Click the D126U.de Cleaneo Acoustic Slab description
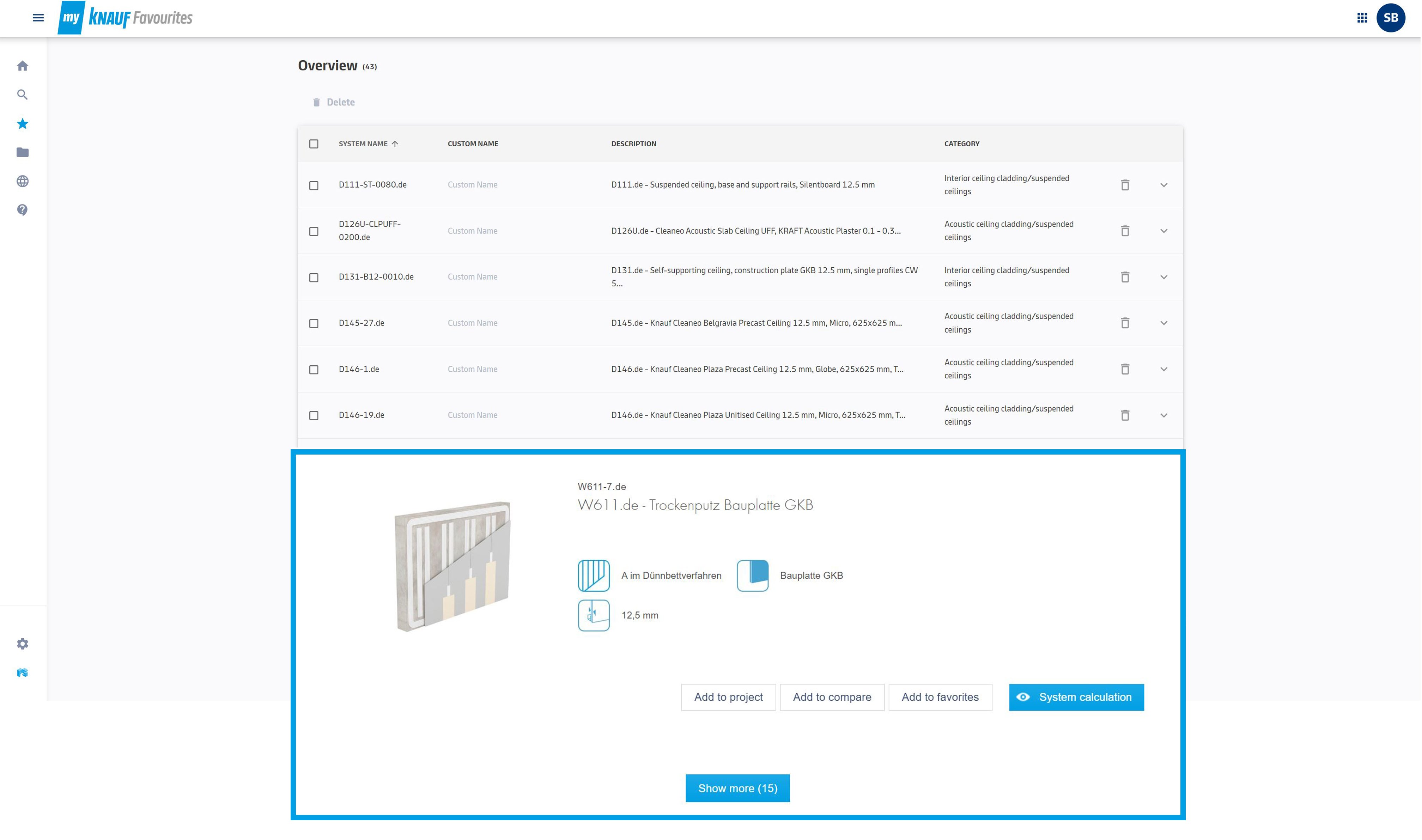 coord(756,231)
